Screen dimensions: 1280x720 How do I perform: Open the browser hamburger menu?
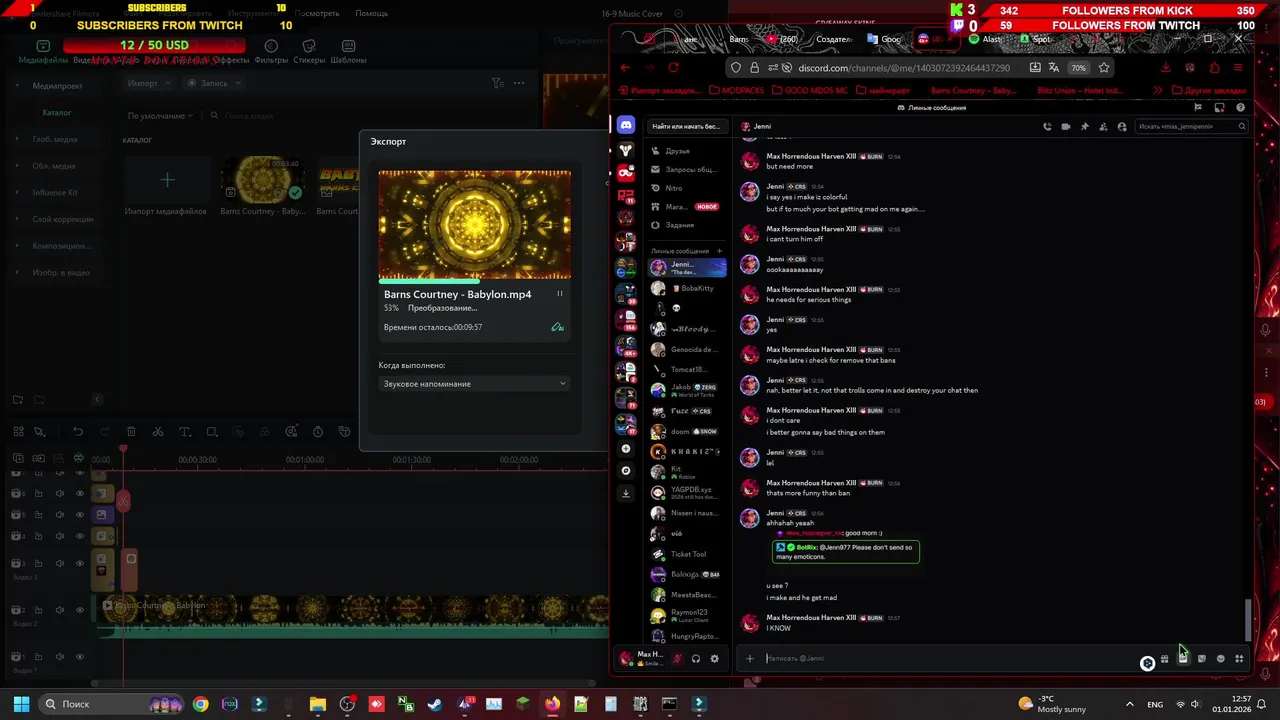tap(1238, 68)
